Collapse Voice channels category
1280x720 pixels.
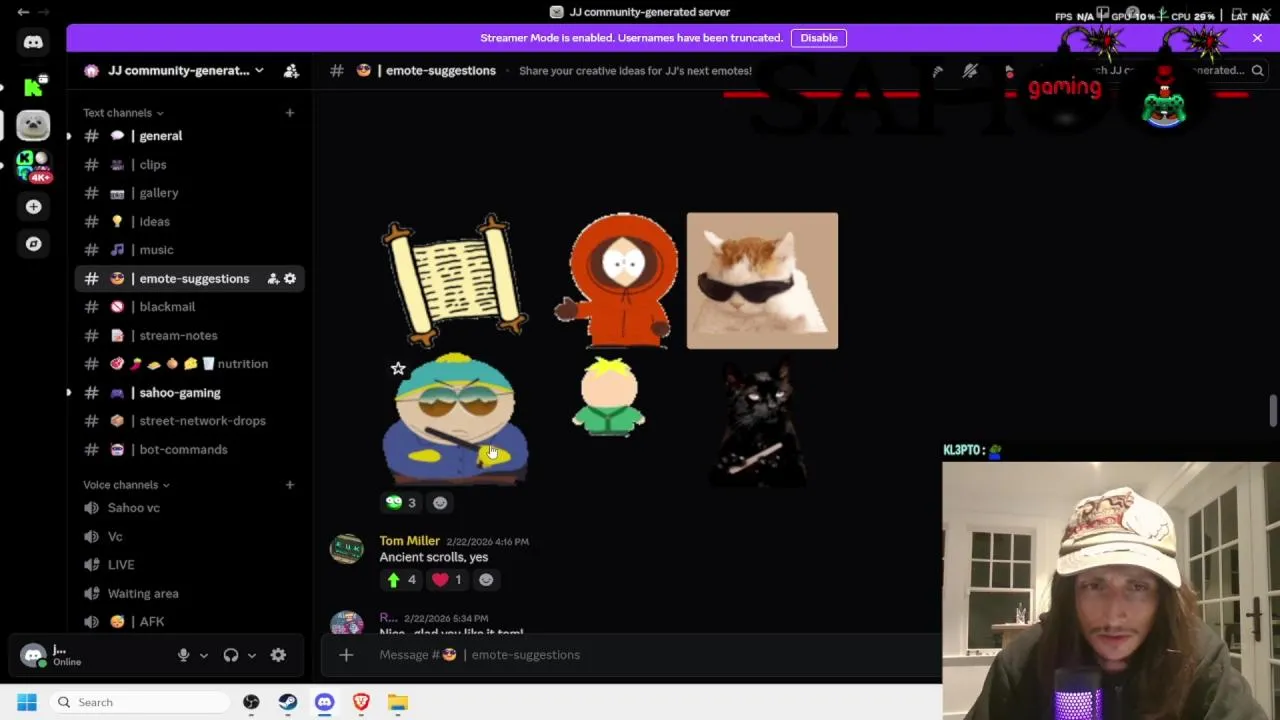[x=126, y=485]
